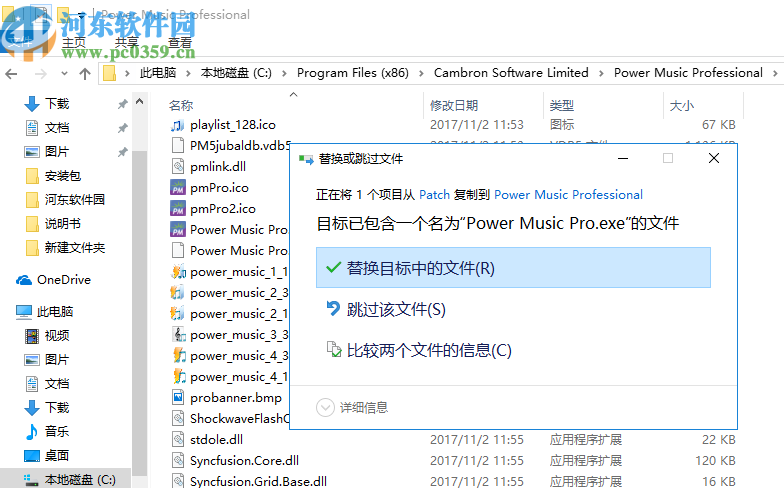The image size is (784, 488).
Task: Select ShockwaveFlash file icon
Action: click(x=178, y=418)
